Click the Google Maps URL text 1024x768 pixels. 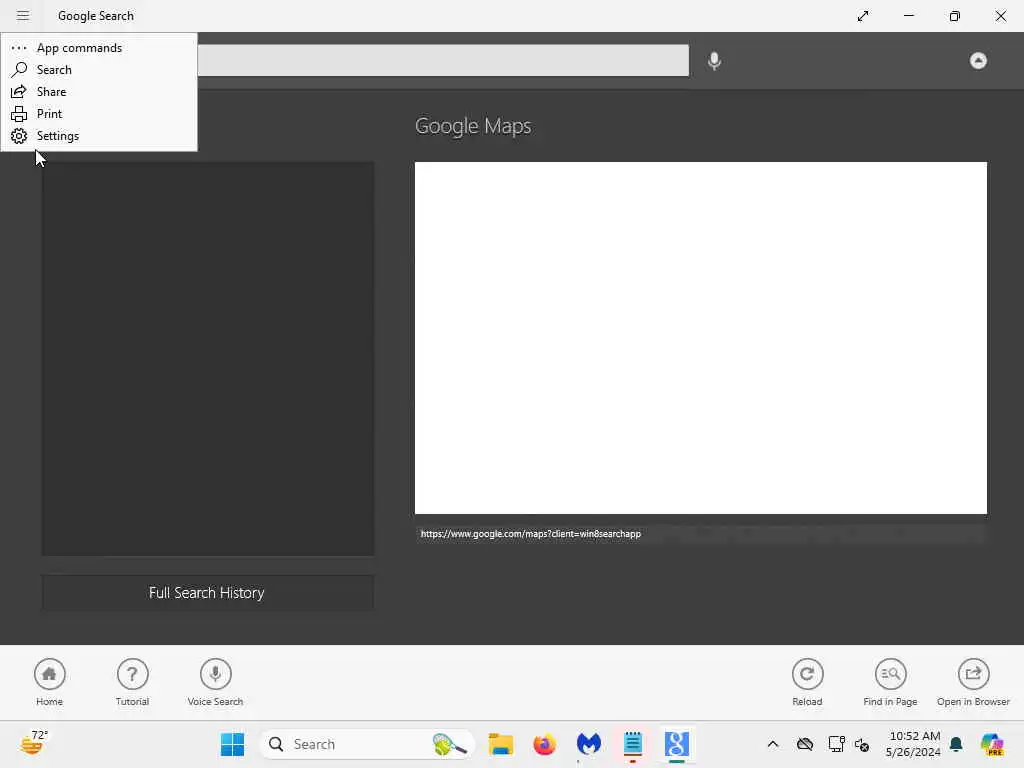[x=530, y=534]
